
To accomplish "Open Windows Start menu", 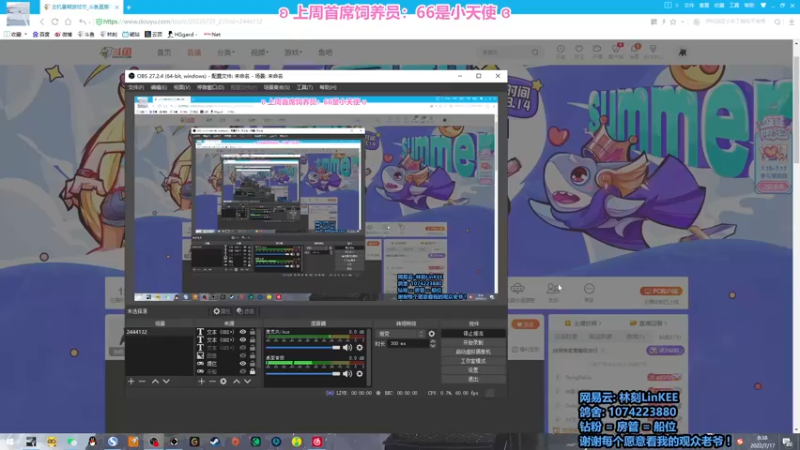I will point(10,441).
